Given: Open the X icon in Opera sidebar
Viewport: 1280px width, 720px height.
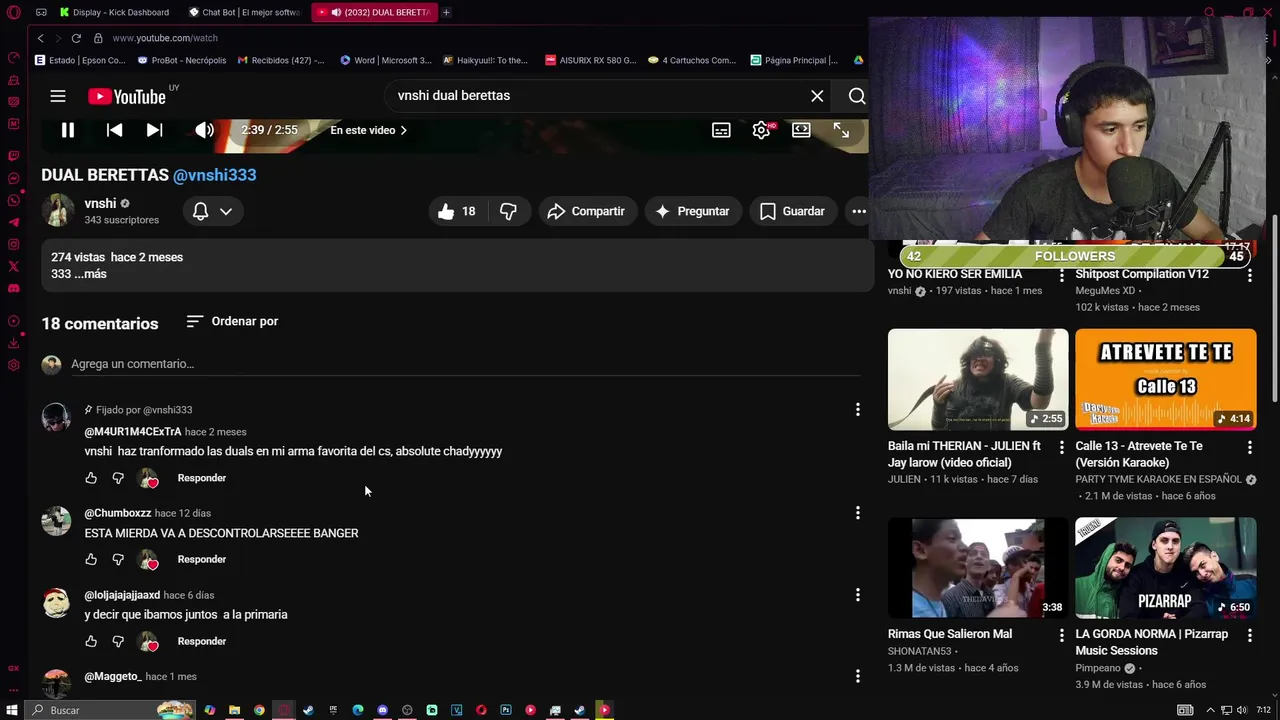Looking at the screenshot, I should point(13,266).
